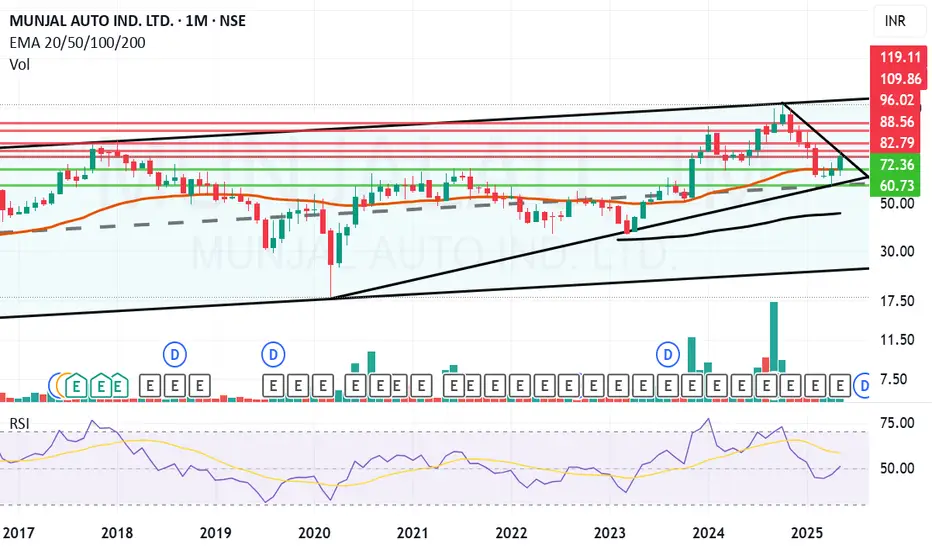Click the E marker just right of the 2018 dividend column

coord(200,386)
